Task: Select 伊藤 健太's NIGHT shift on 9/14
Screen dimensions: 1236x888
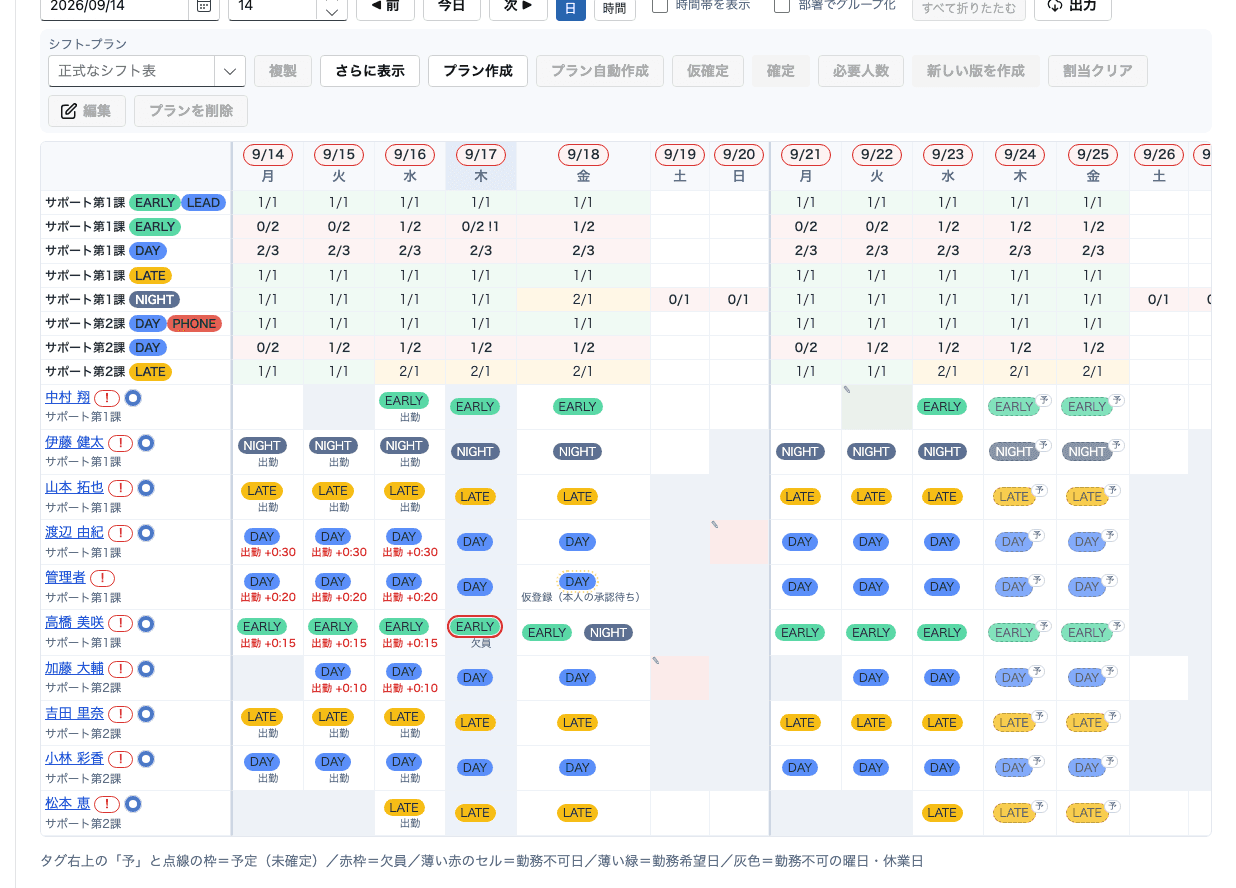Action: (262, 446)
